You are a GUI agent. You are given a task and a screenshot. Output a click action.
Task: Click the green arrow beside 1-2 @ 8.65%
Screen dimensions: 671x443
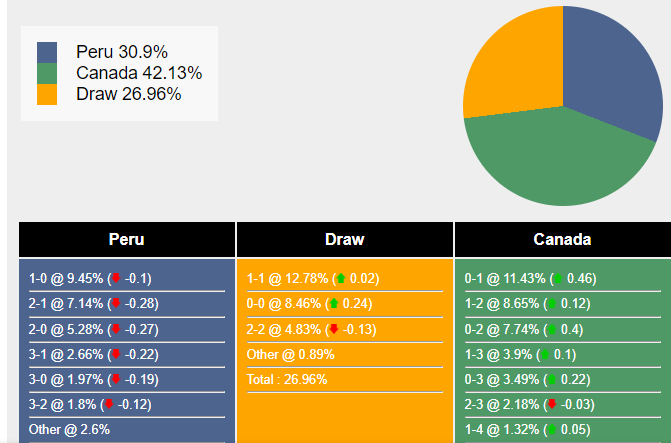[x=551, y=304]
